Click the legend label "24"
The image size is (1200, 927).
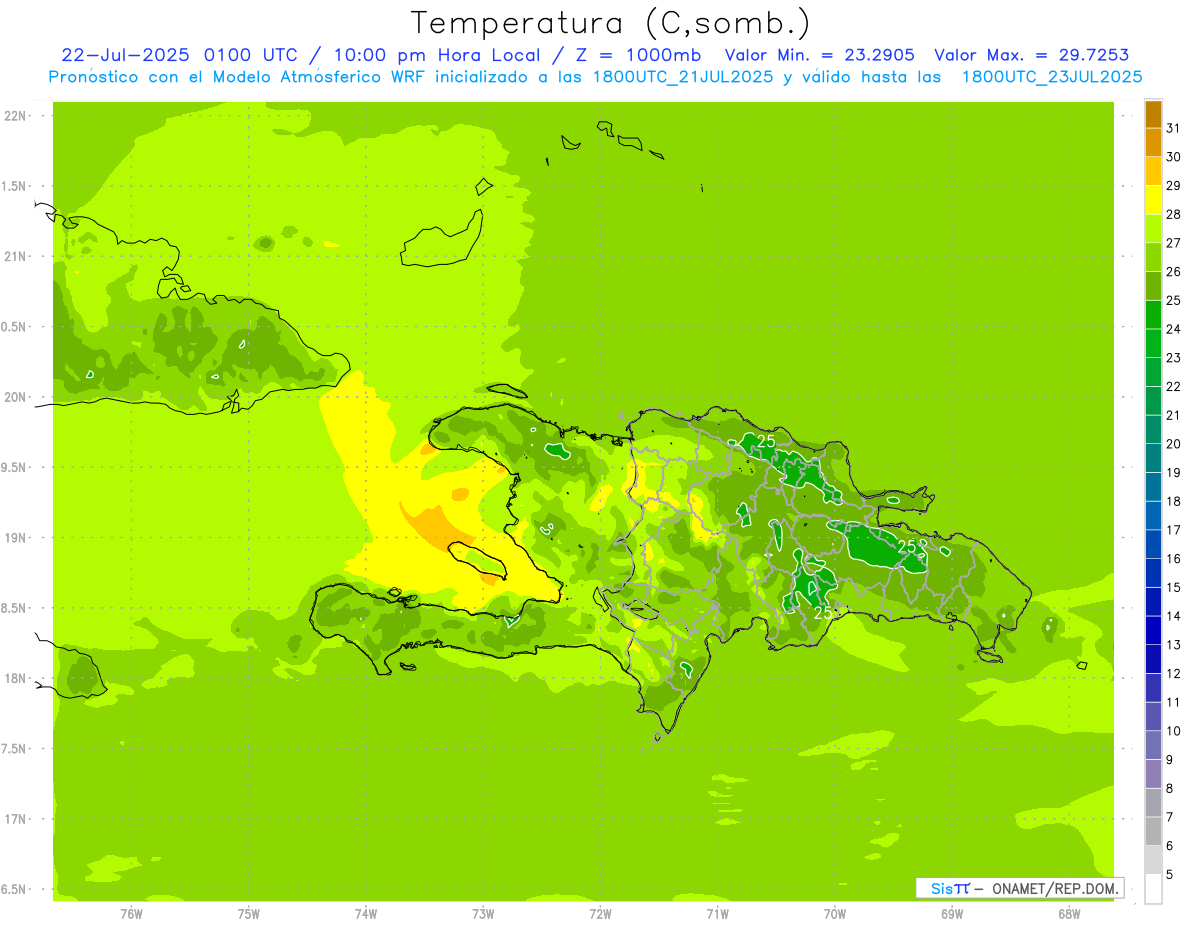pos(1173,329)
